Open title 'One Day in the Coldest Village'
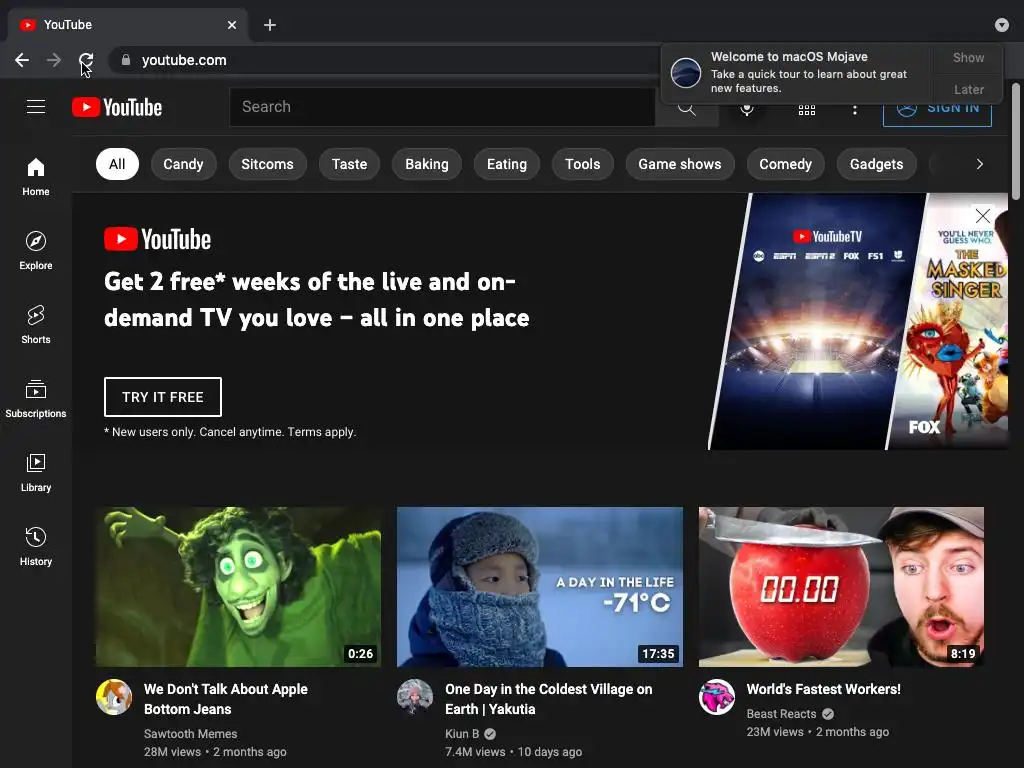 (549, 699)
